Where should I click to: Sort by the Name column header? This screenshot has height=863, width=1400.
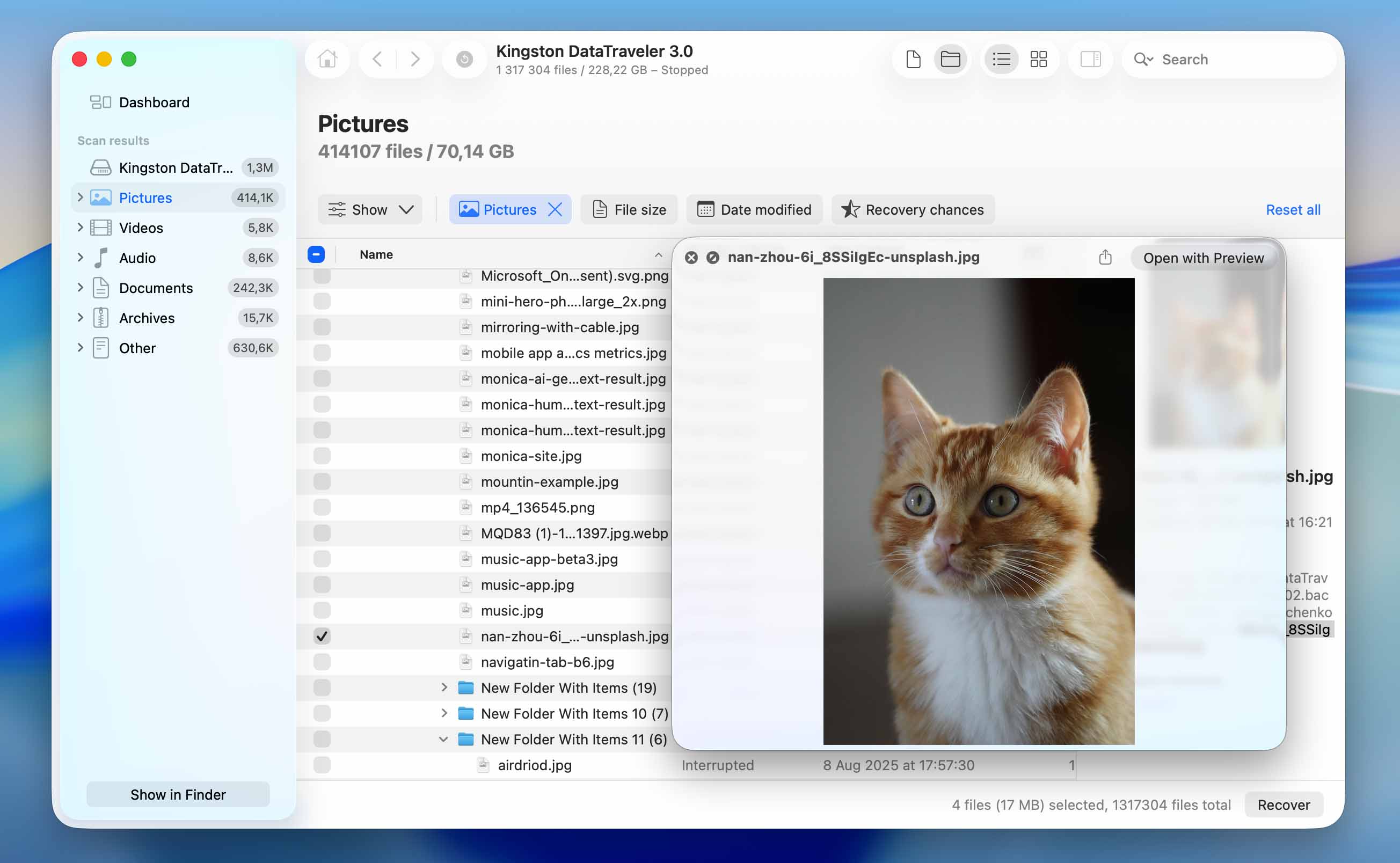[376, 254]
